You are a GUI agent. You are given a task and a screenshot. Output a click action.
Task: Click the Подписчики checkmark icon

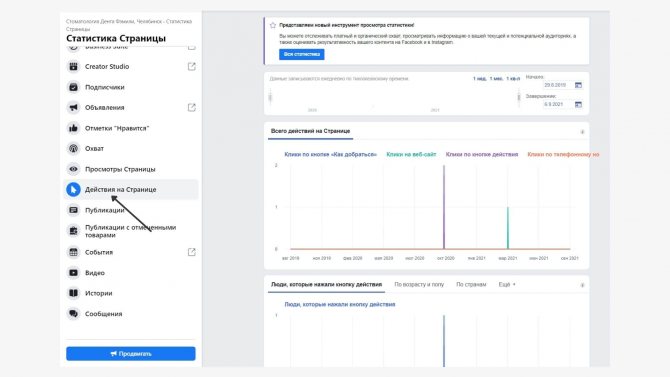tap(73, 87)
